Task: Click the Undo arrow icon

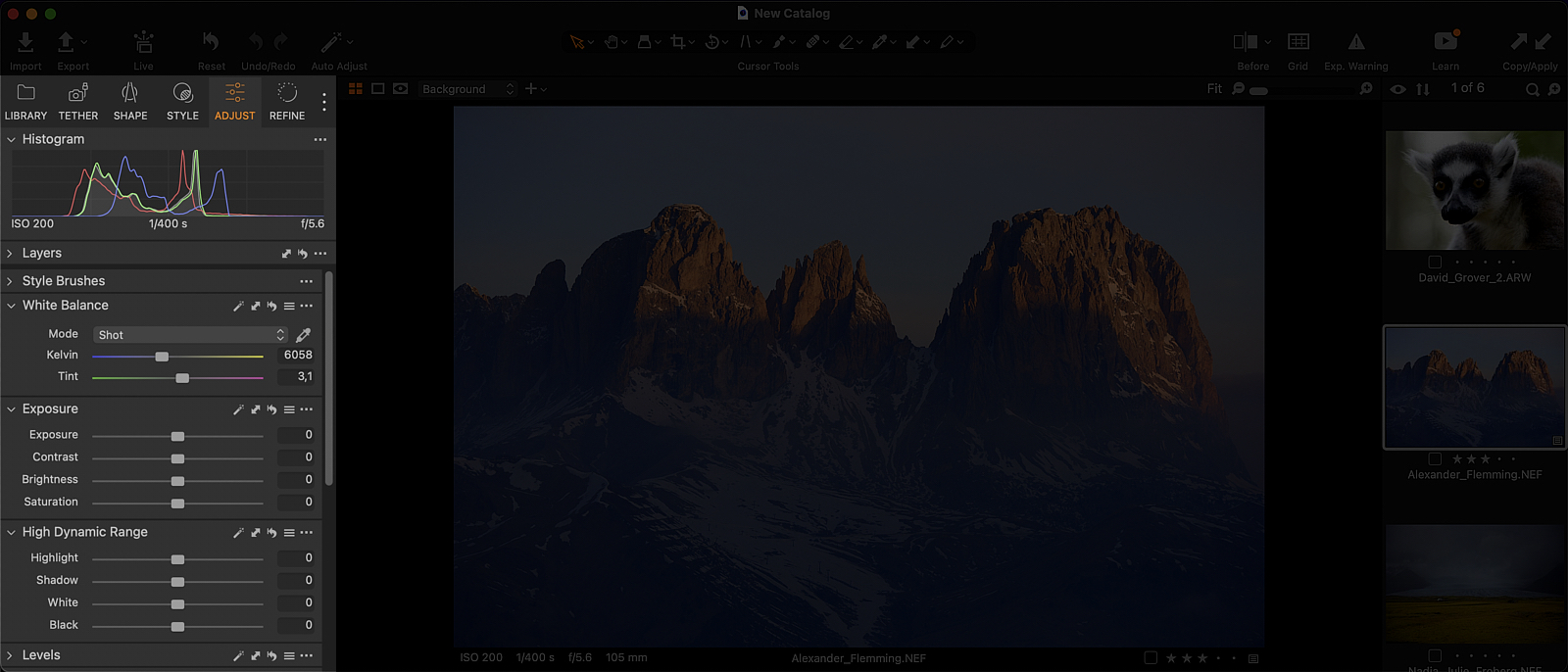Action: click(256, 42)
